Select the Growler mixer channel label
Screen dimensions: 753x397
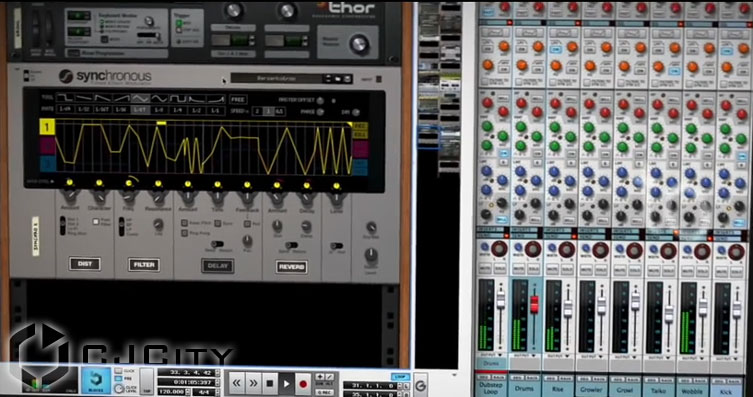[591, 390]
